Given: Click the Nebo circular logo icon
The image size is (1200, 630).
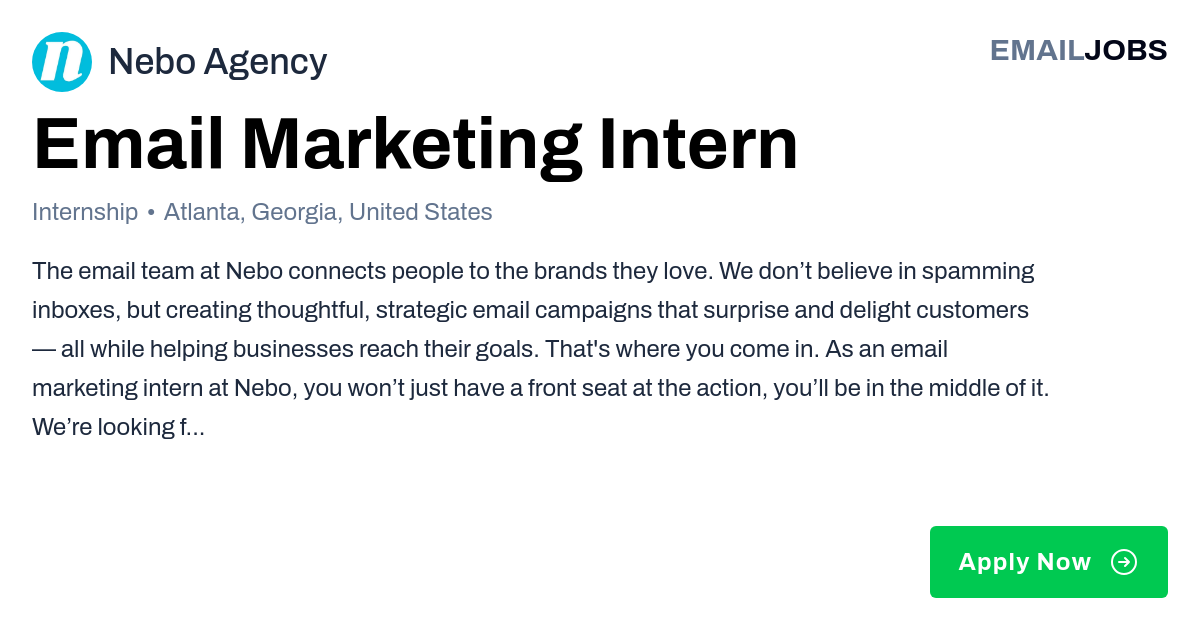Looking at the screenshot, I should point(62,62).
